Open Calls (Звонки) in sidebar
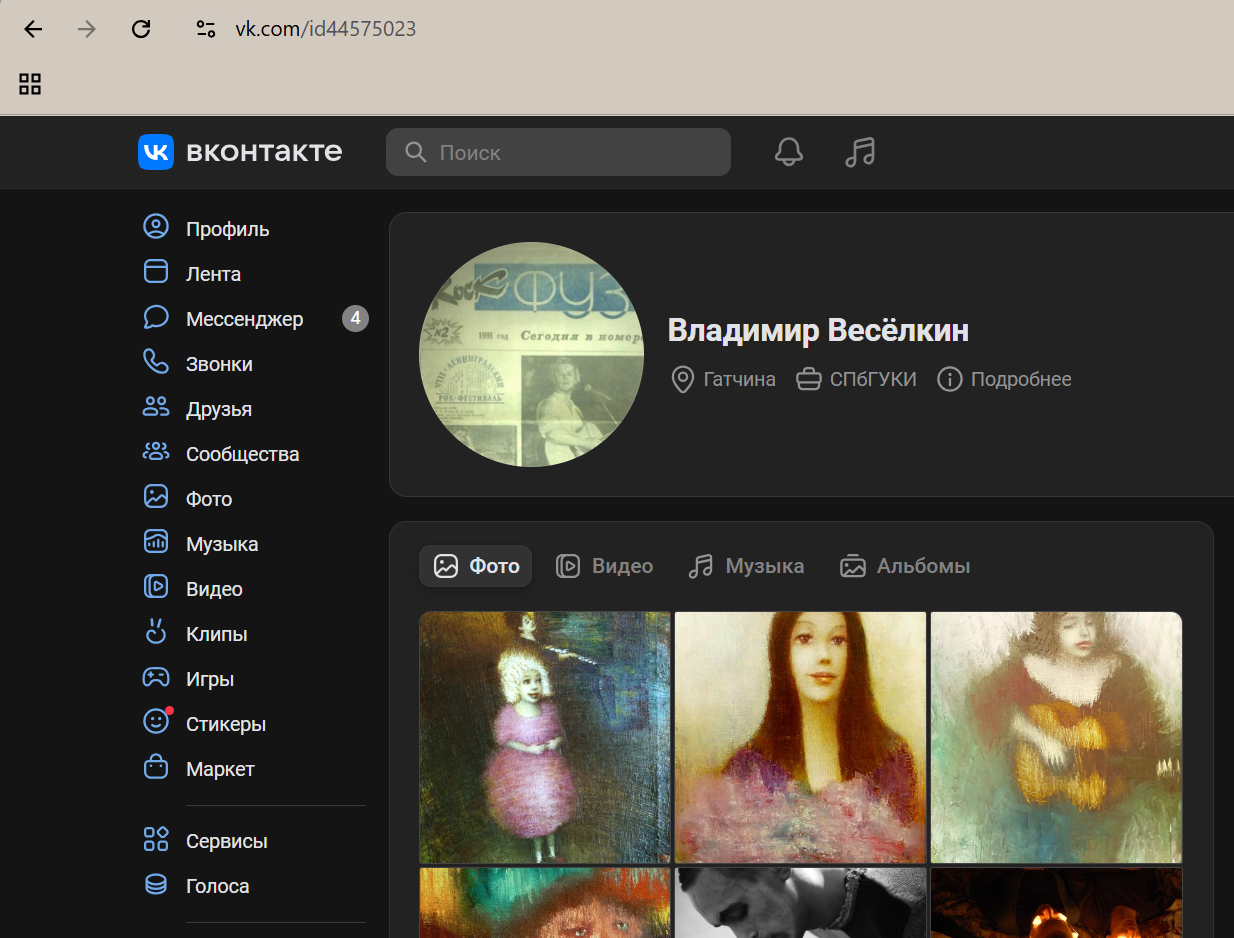 click(219, 364)
